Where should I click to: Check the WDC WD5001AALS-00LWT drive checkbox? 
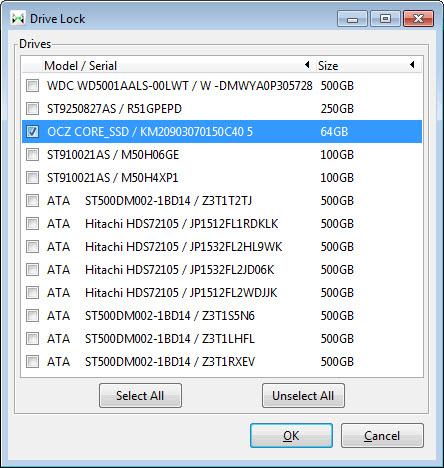click(32, 86)
